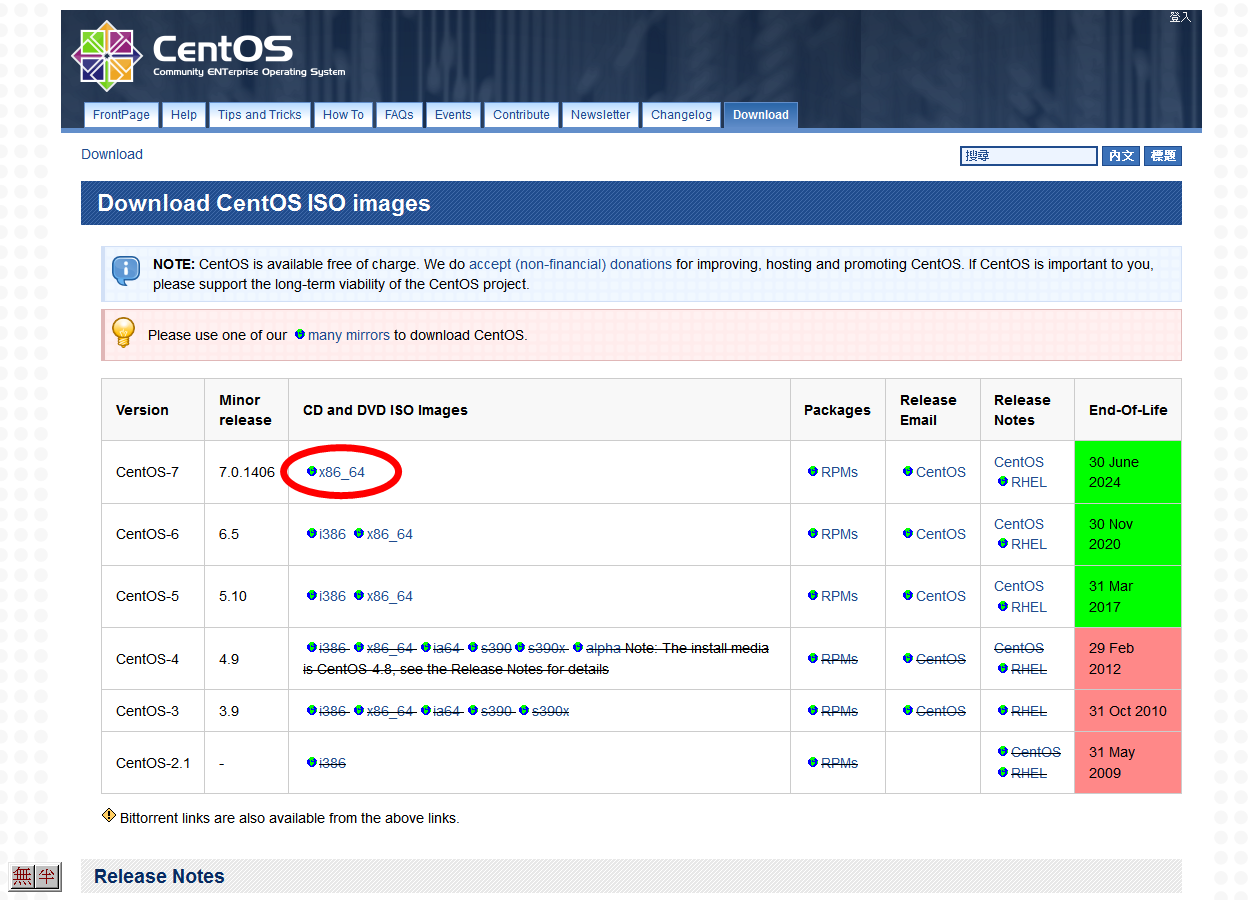Open the Help tab
Viewport: 1249px width, 900px height.
184,115
